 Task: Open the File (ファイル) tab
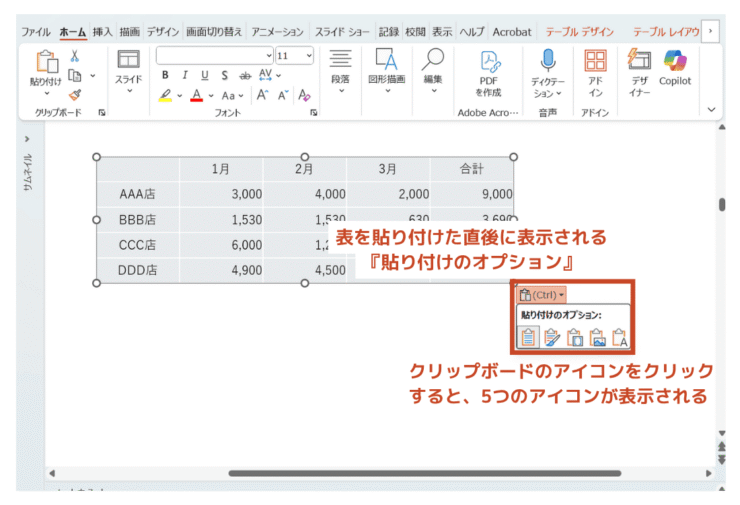[36, 32]
